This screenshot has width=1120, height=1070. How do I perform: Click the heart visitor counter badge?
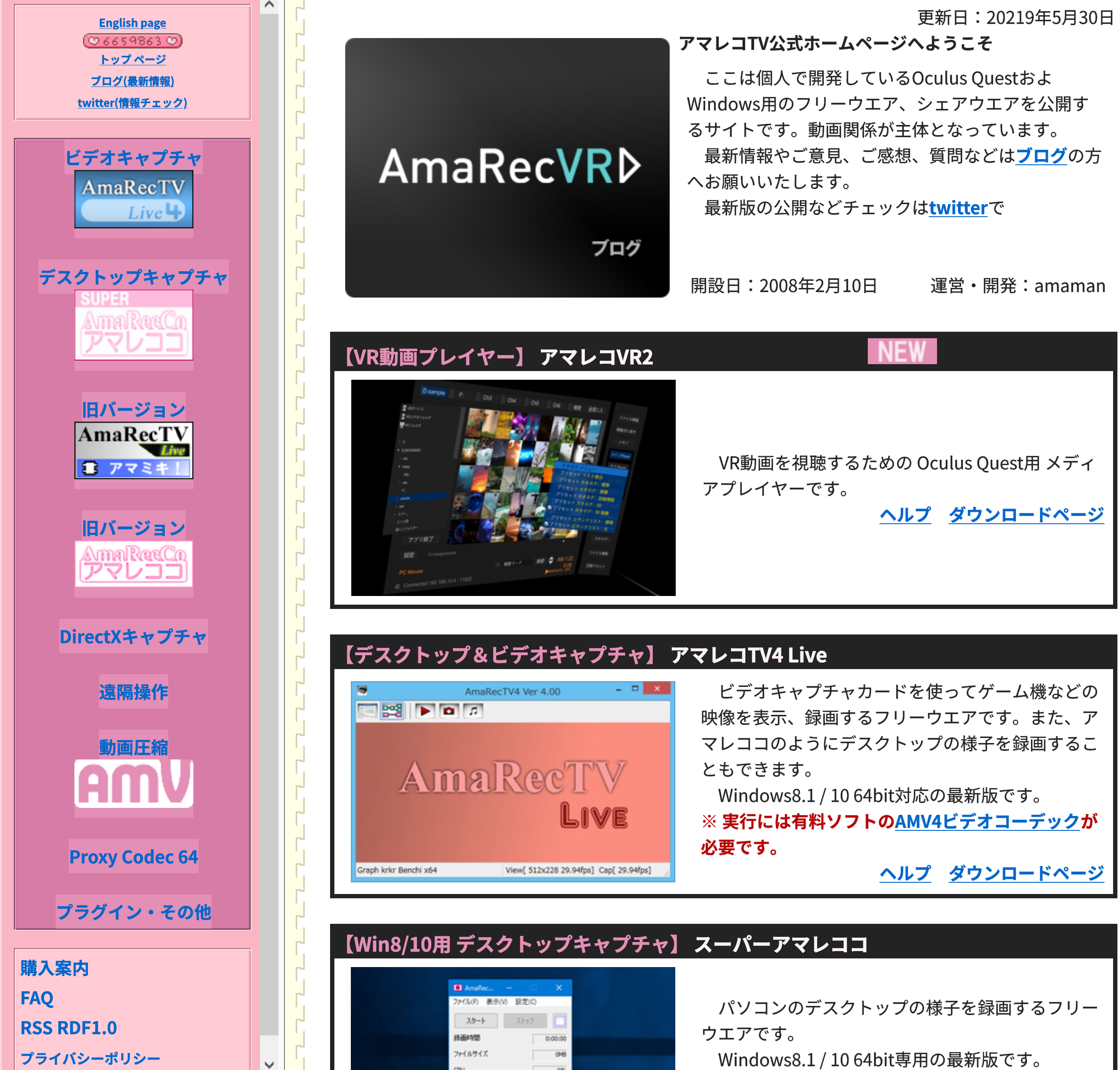click(132, 41)
